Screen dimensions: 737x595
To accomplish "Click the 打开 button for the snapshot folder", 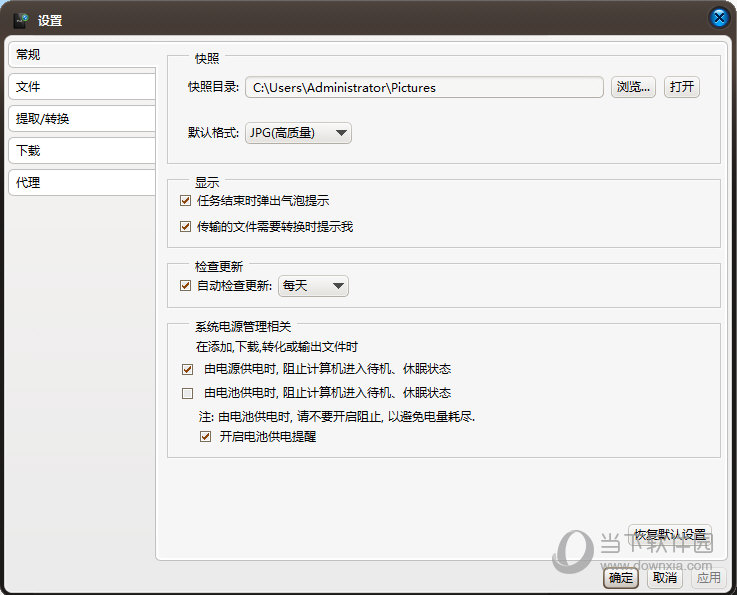I will tap(682, 87).
